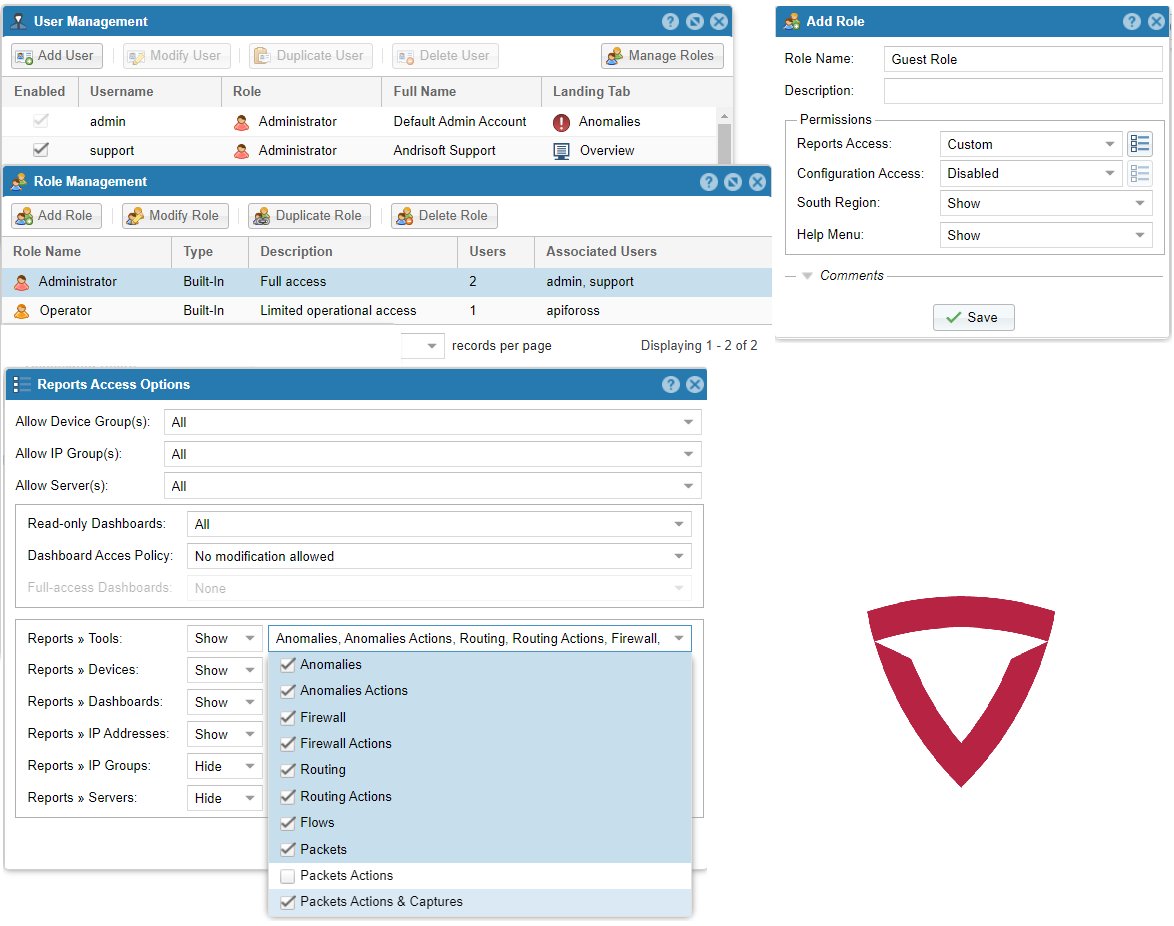This screenshot has height=926, width=1174.
Task: Click the Operator role user icon
Action: pos(21,310)
